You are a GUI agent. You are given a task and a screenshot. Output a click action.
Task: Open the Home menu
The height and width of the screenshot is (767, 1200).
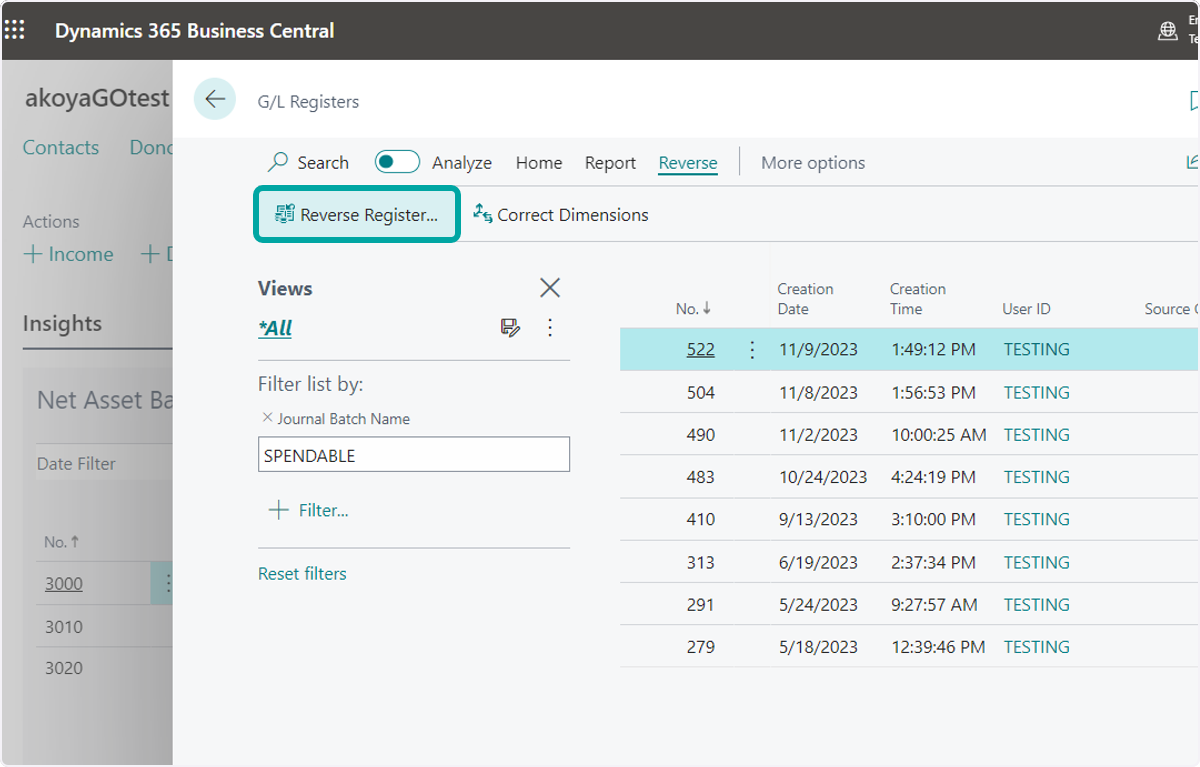[539, 162]
